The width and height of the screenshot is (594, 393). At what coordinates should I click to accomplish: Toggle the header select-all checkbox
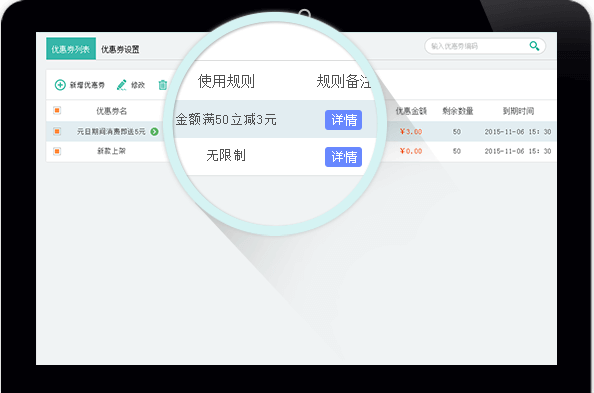click(57, 111)
